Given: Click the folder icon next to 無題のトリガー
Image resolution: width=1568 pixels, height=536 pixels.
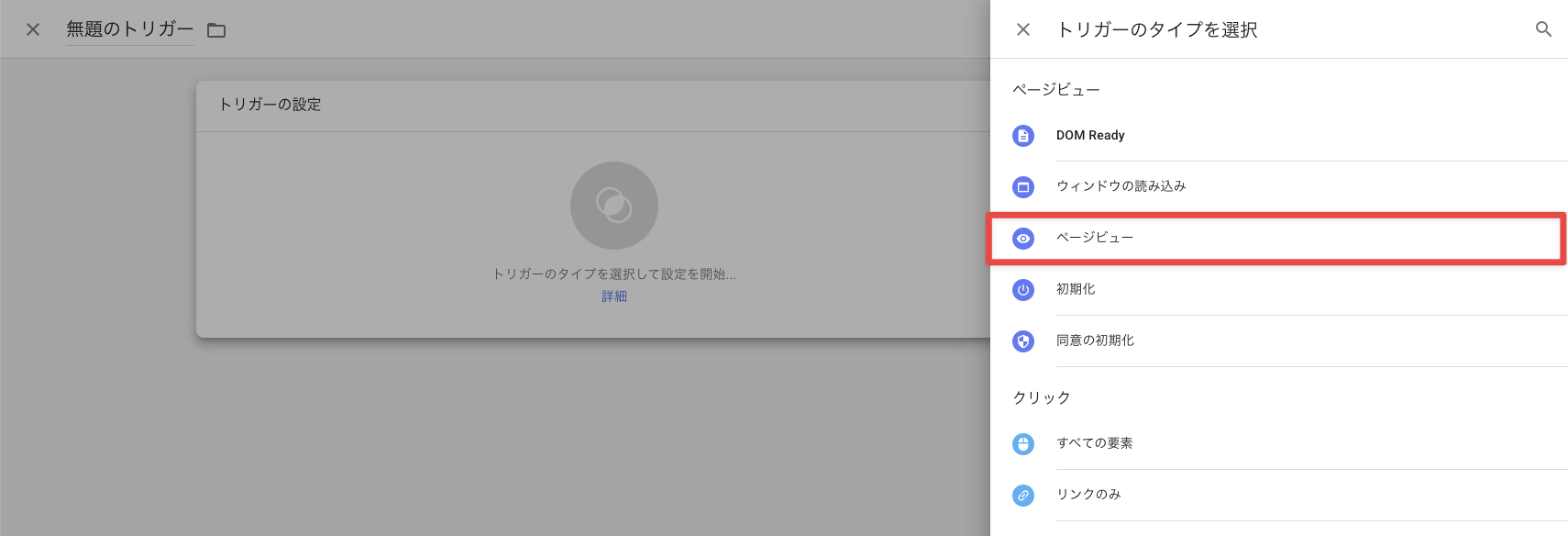Looking at the screenshot, I should 216,30.
